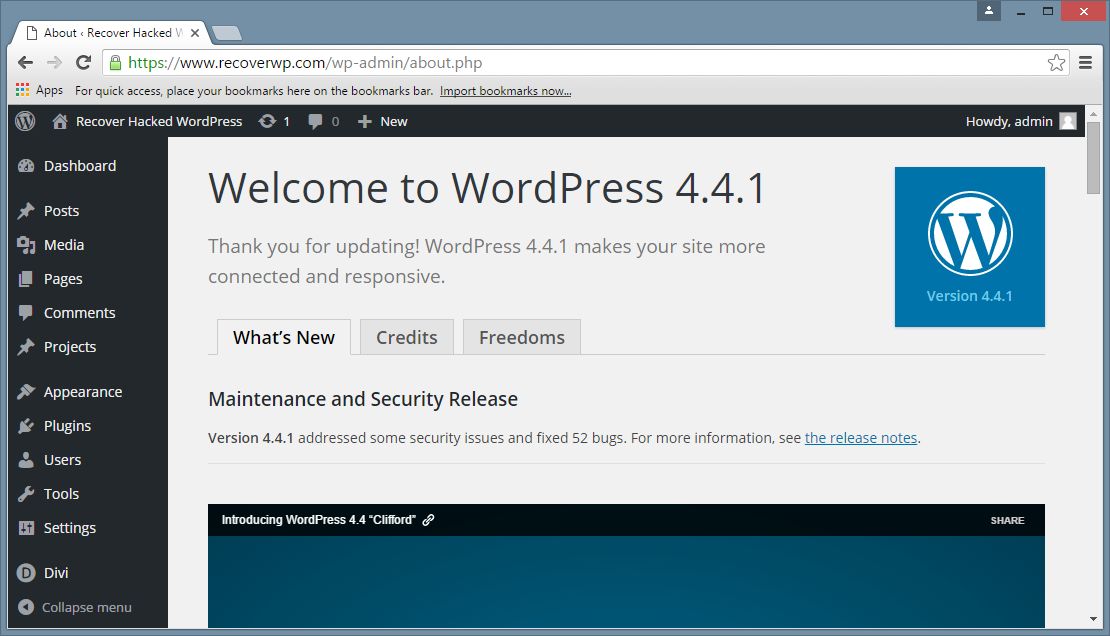
Task: Click the browser forward arrow
Action: coord(55,62)
